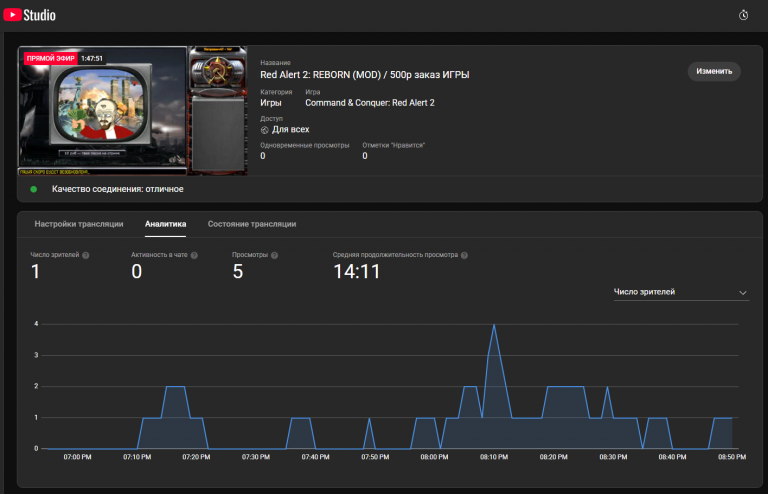The height and width of the screenshot is (494, 768).
Task: Click the Одновременные просмотры label
Action: [x=305, y=145]
